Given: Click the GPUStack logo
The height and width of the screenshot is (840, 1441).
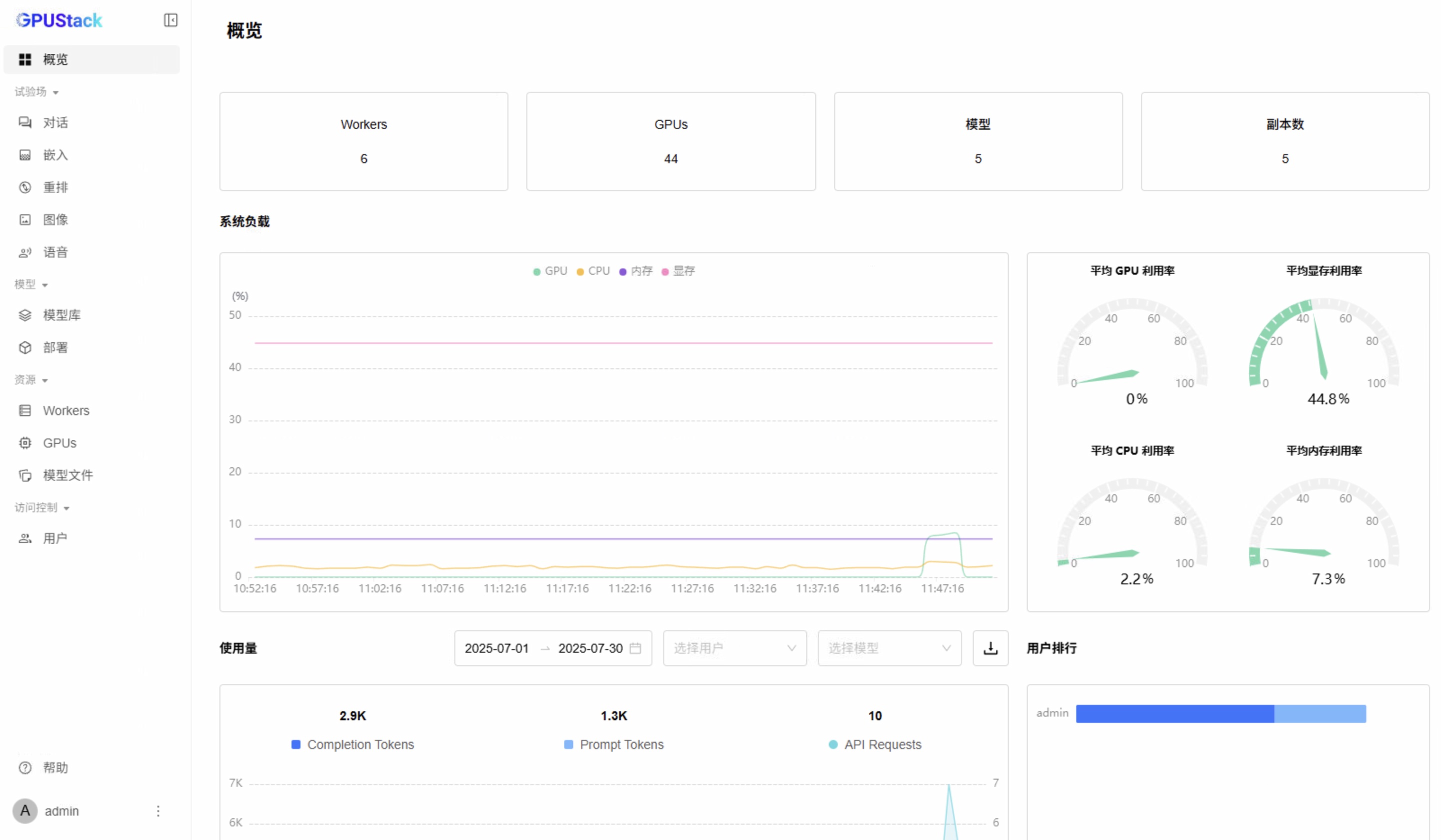Looking at the screenshot, I should coord(59,20).
